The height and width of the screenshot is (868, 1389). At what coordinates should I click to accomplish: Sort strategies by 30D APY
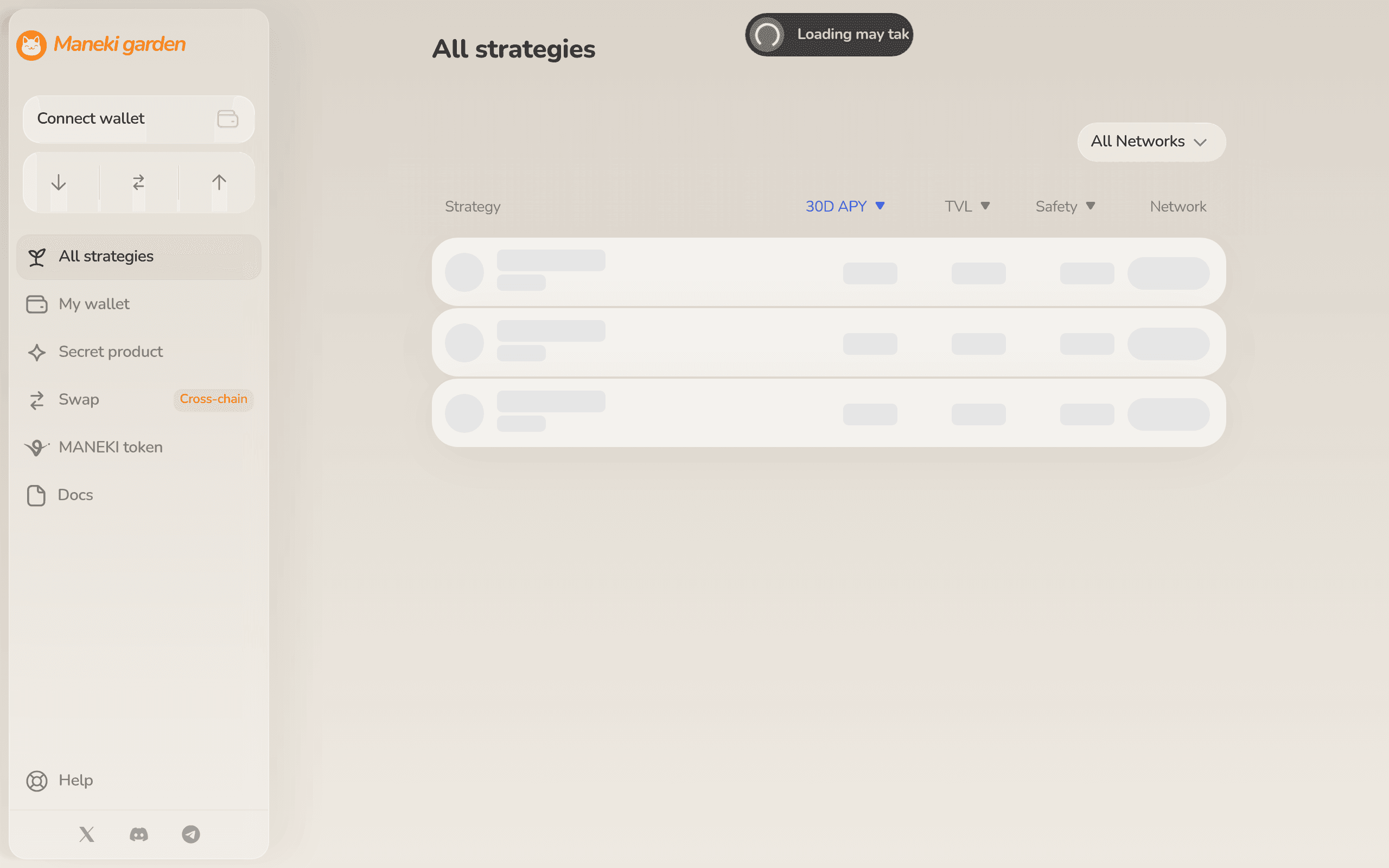click(844, 206)
